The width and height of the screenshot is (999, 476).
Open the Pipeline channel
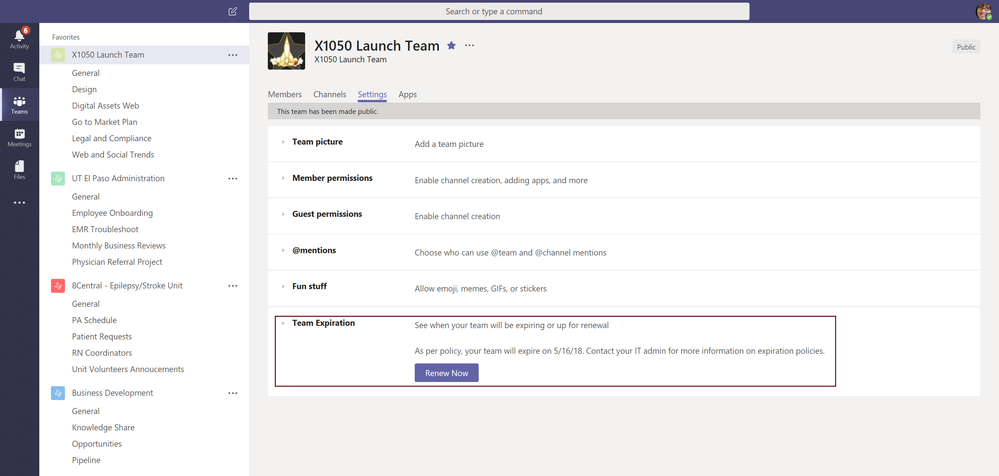(86, 460)
